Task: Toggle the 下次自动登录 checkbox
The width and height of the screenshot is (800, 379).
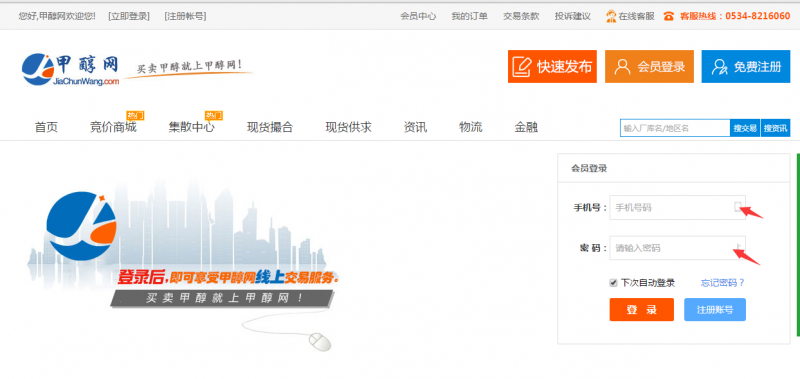Action: pos(613,283)
